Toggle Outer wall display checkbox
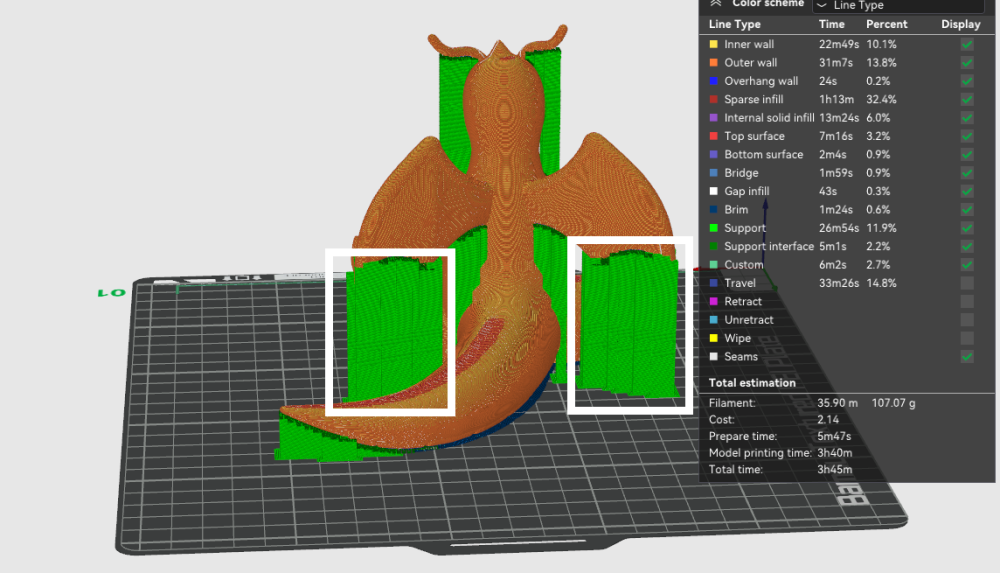 967,63
